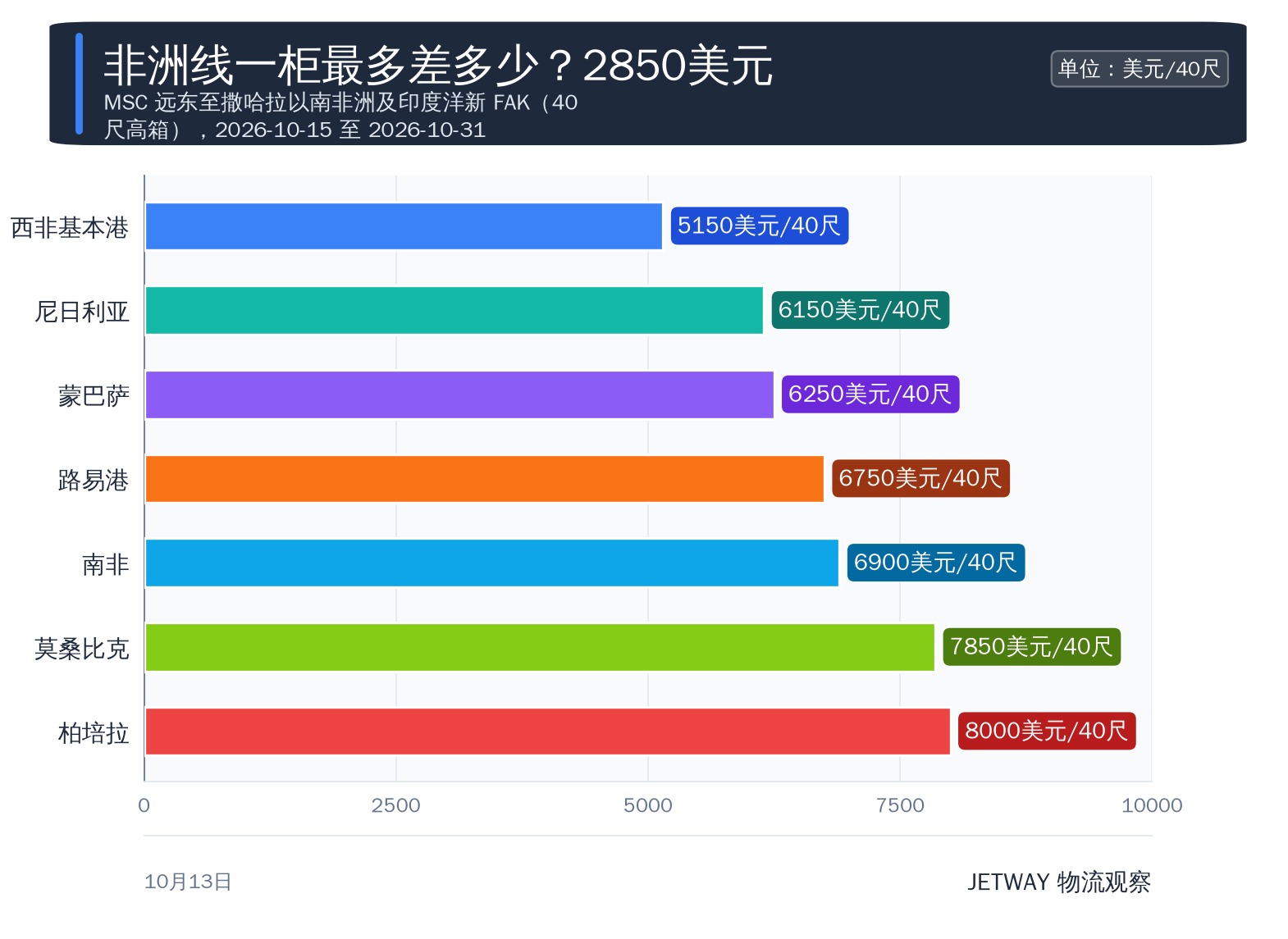Click the 莫桑比克 axis label
The image size is (1288, 939).
tap(82, 649)
